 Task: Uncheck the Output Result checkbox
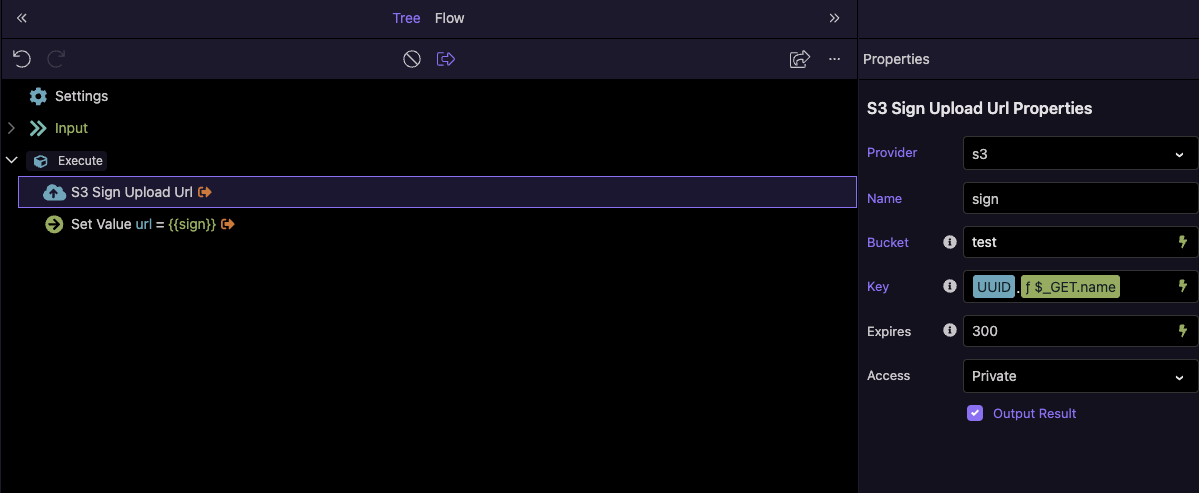(x=975, y=413)
